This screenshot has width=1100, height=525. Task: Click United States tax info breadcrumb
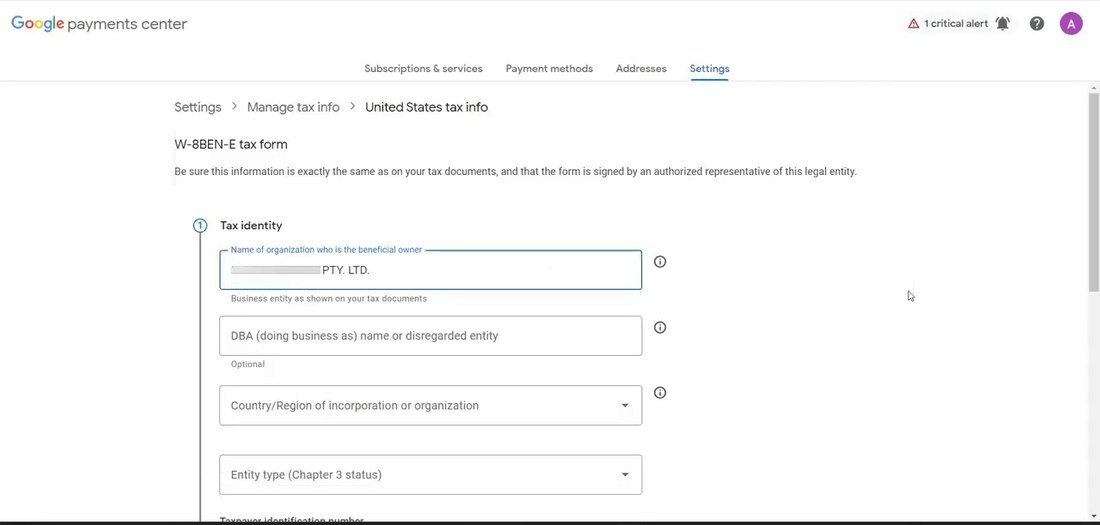tap(427, 107)
